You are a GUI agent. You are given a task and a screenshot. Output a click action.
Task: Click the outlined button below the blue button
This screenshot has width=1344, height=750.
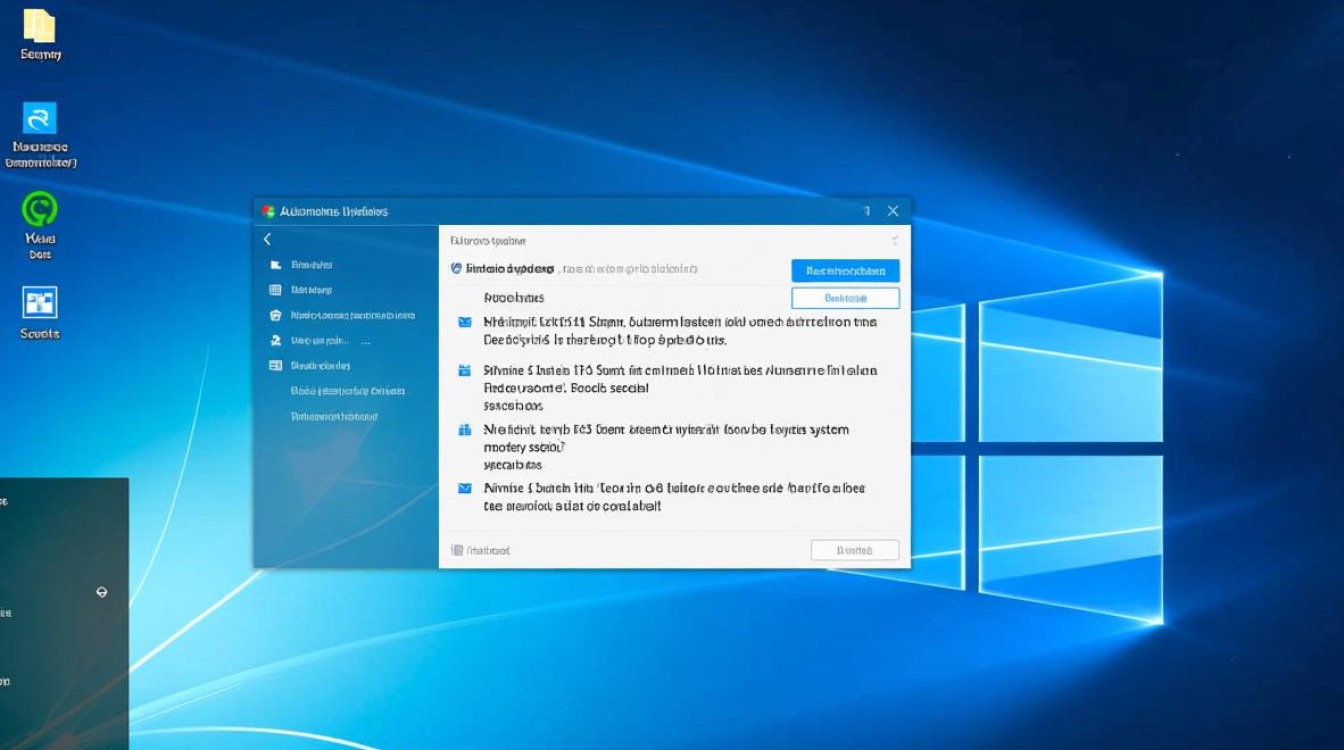click(x=845, y=297)
